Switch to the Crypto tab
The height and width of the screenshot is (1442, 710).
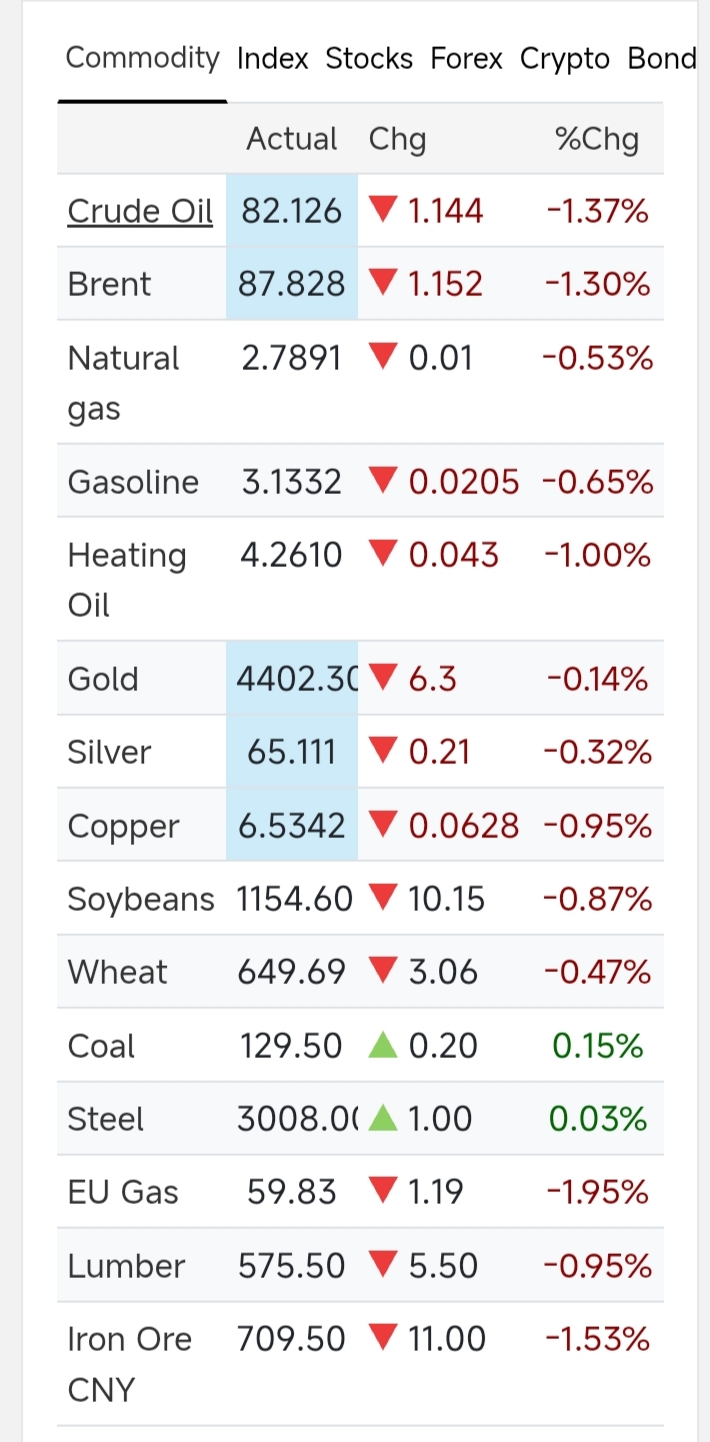(565, 59)
